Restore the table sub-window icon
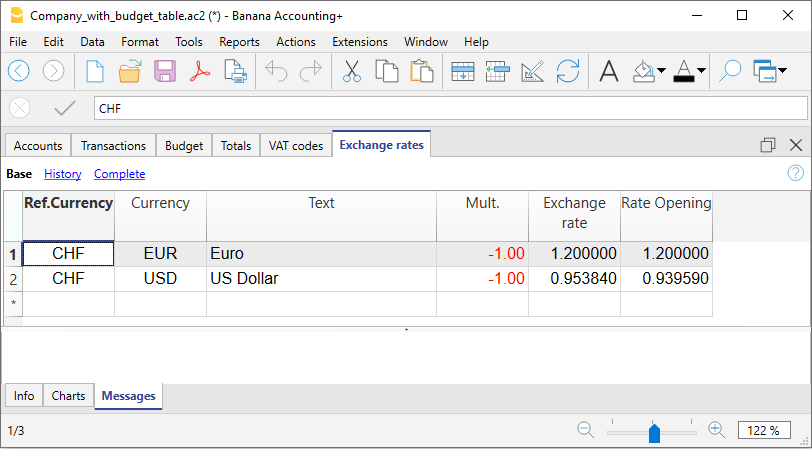This screenshot has height=449, width=812. [x=768, y=145]
